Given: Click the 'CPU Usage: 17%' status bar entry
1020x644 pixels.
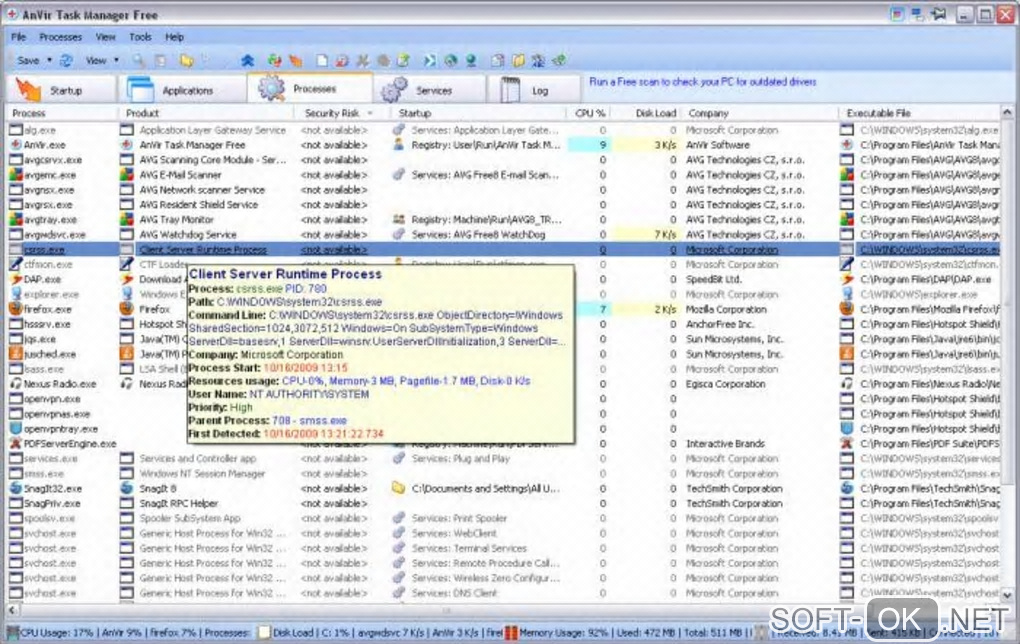Looking at the screenshot, I should coord(57,632).
